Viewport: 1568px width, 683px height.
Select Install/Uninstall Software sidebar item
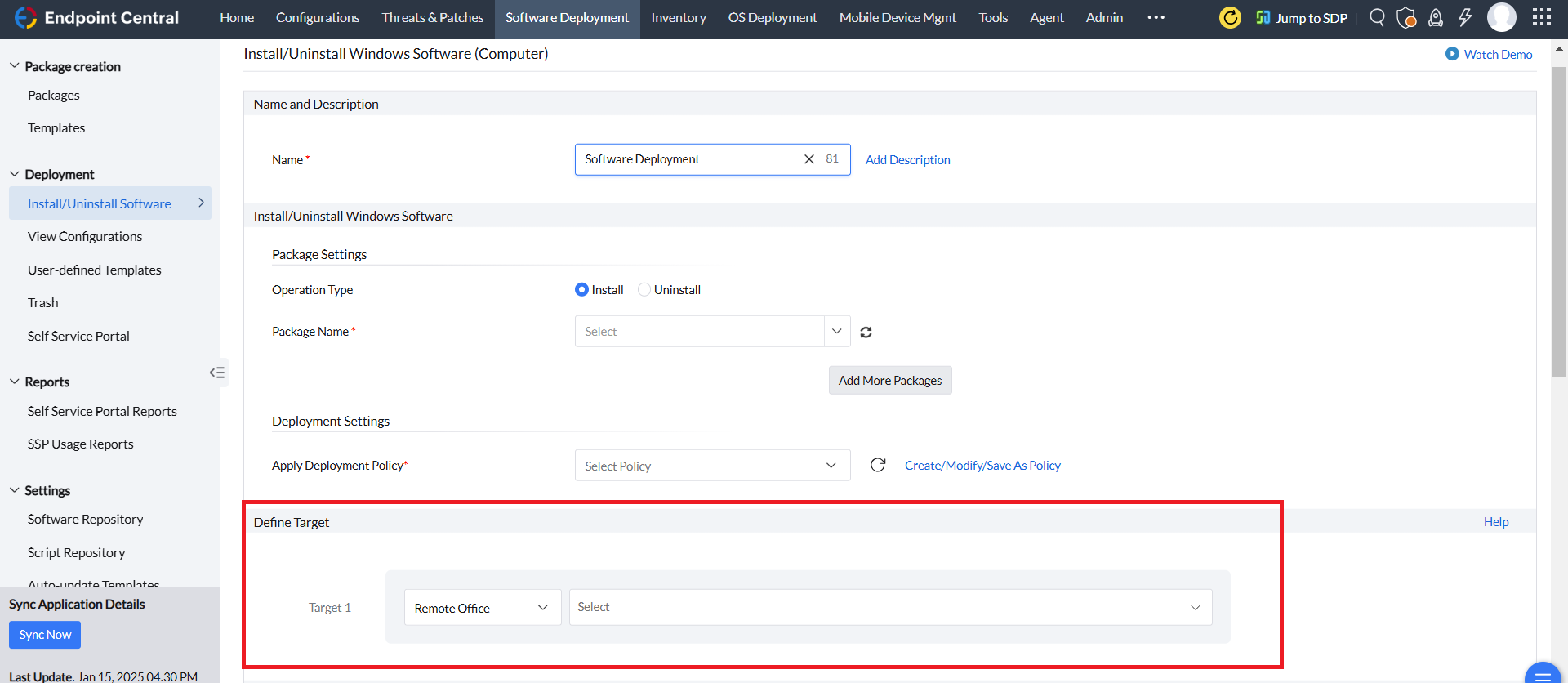110,203
